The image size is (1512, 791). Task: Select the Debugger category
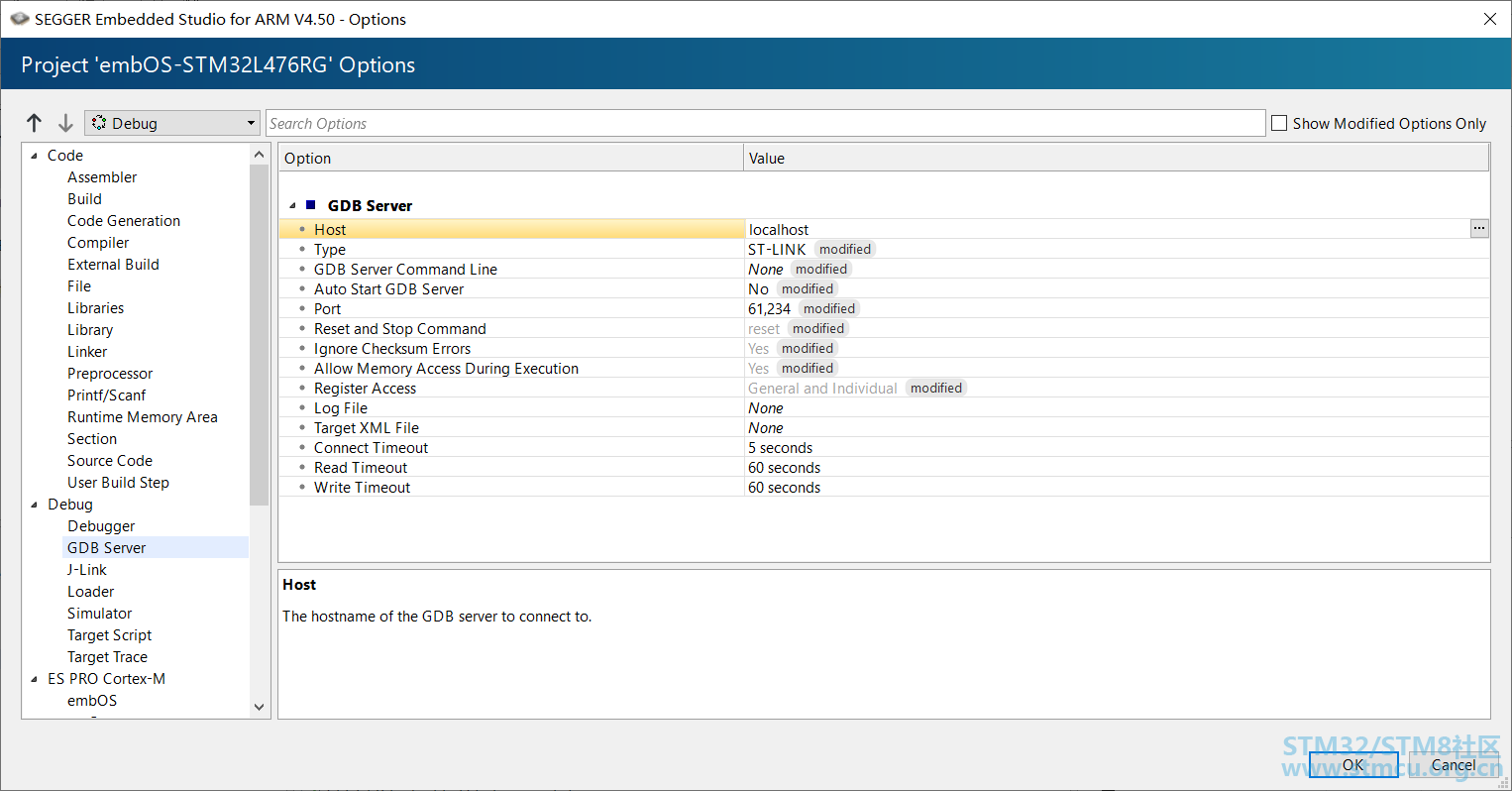point(101,526)
